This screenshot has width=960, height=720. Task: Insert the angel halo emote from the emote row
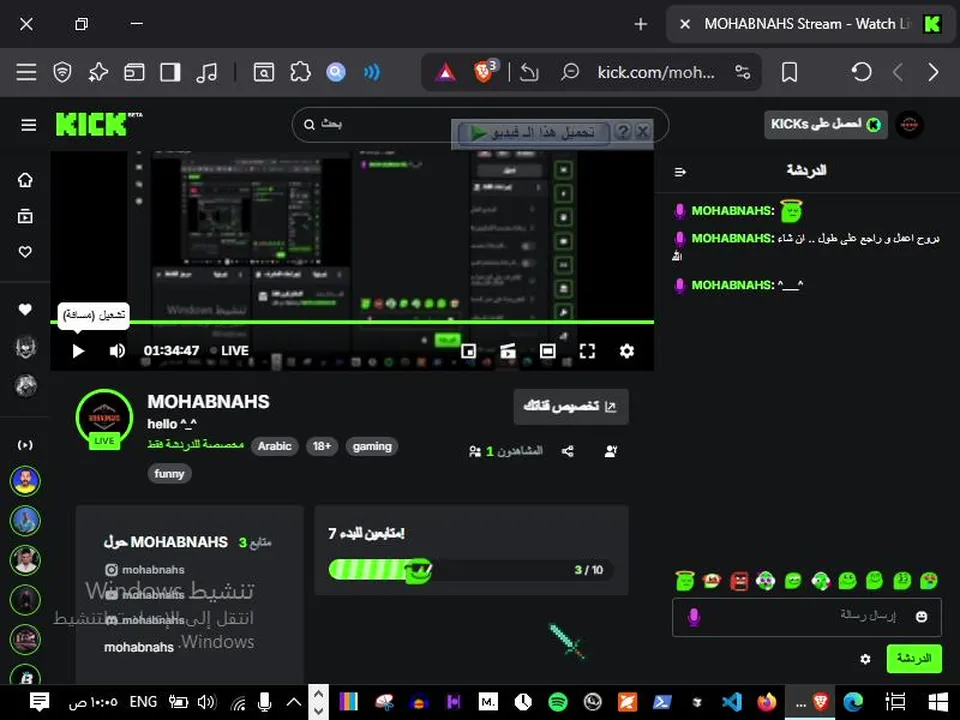[684, 580]
